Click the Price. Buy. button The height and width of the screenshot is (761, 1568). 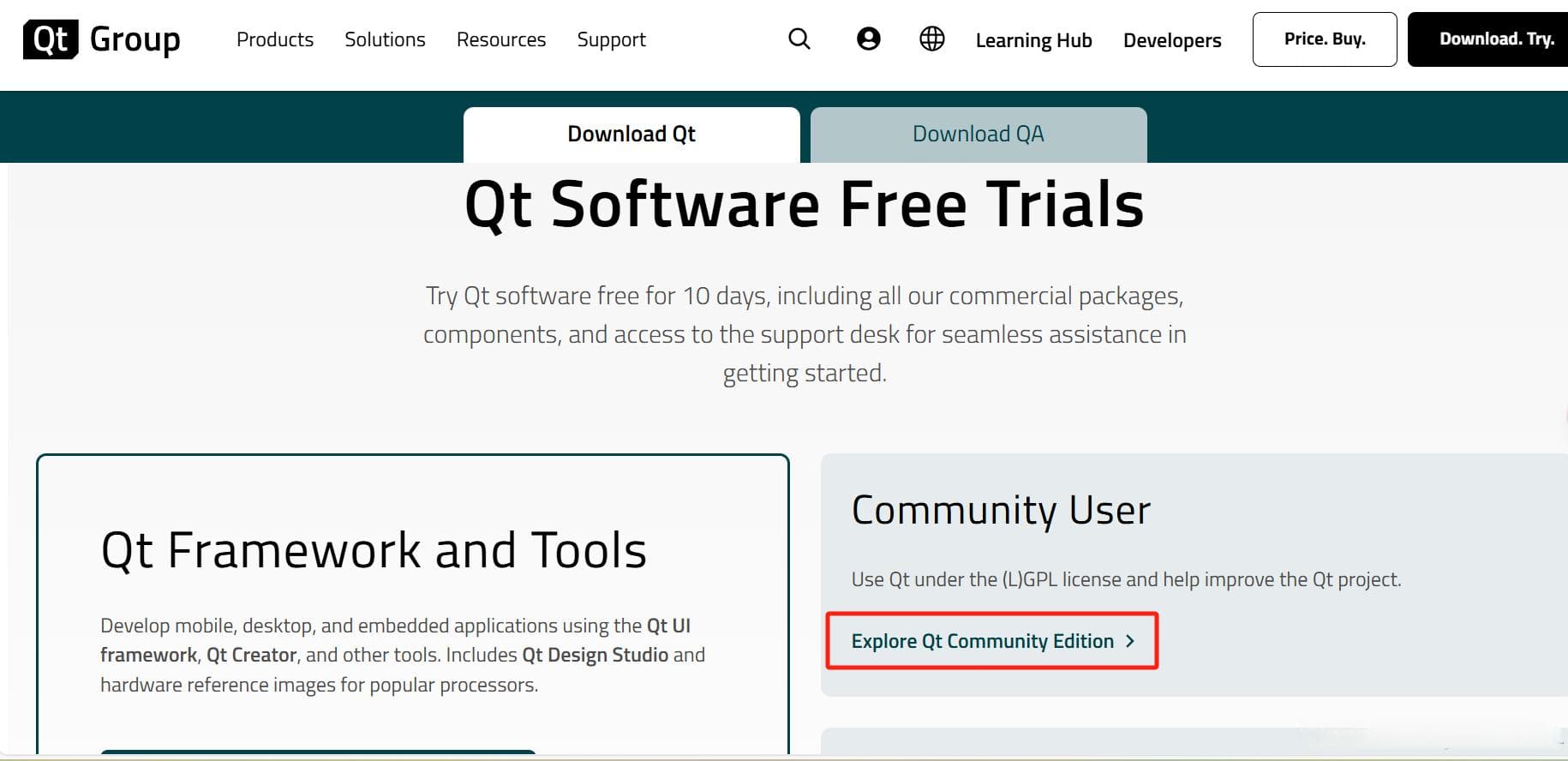1325,39
